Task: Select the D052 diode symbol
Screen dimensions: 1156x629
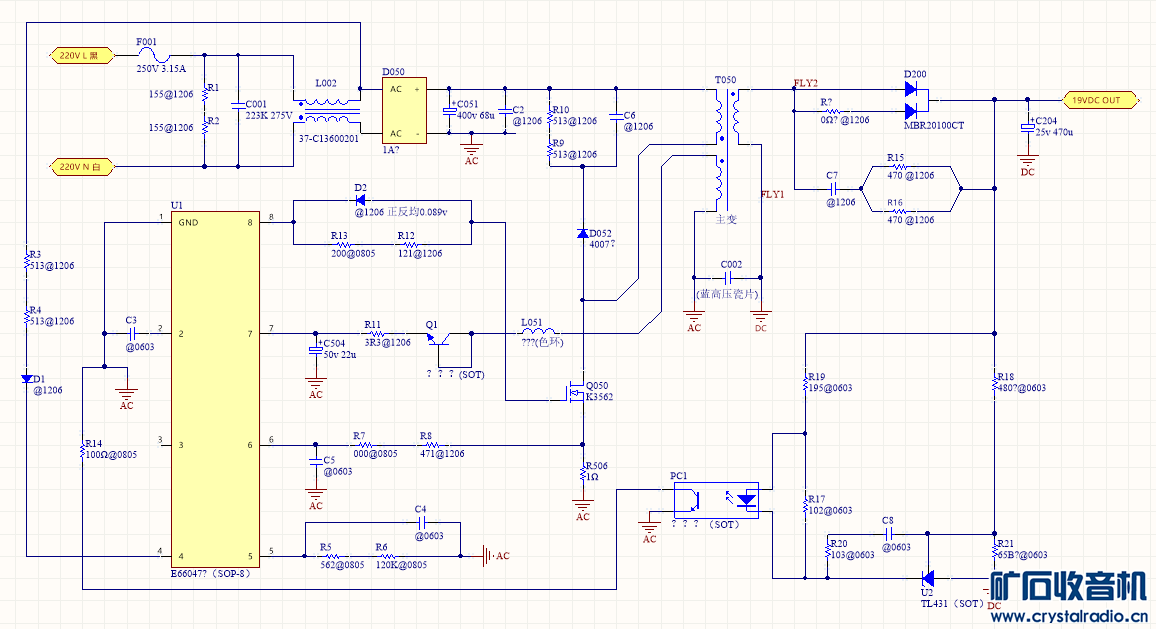Action: point(582,234)
